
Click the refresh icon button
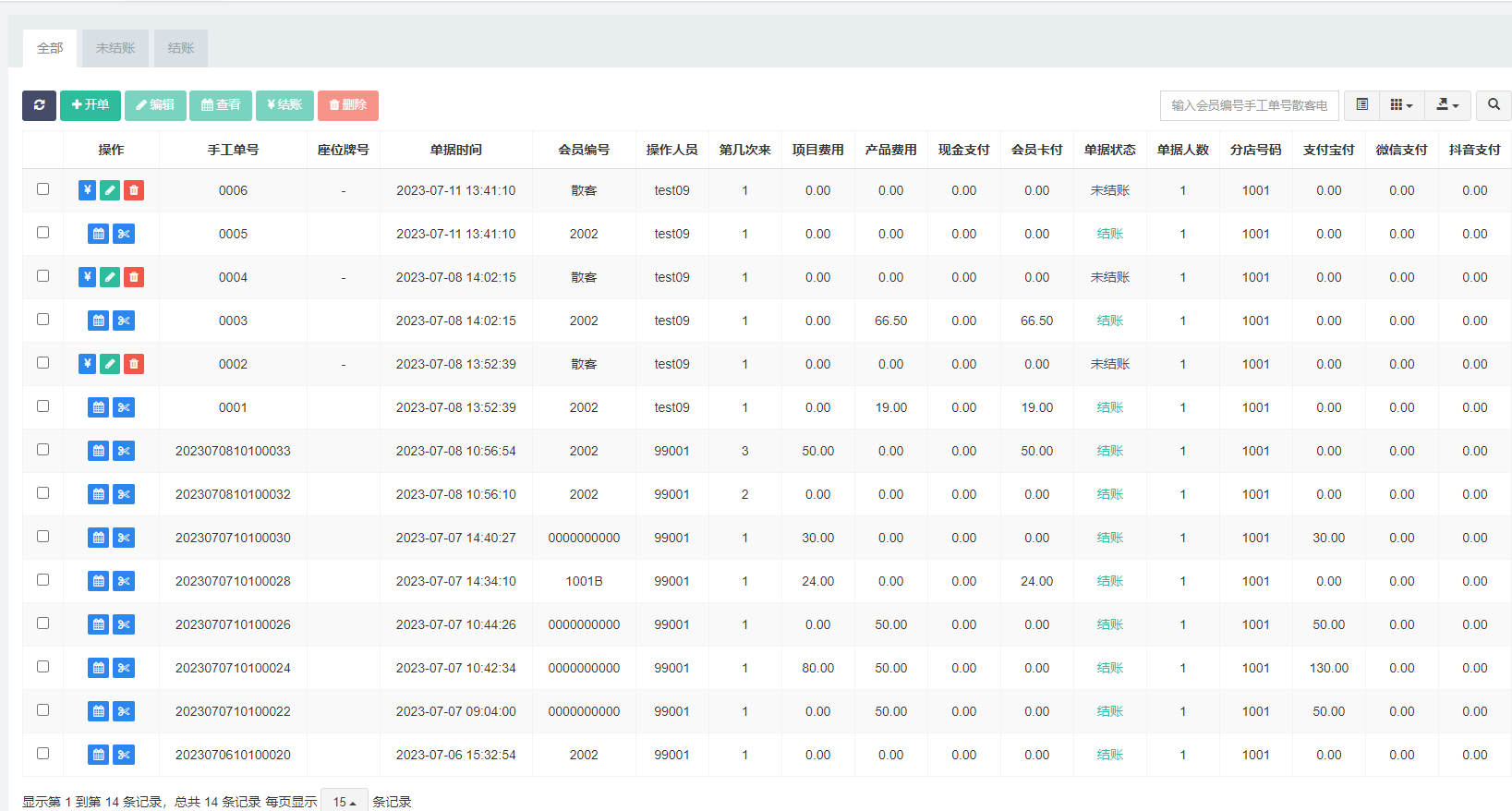point(39,105)
